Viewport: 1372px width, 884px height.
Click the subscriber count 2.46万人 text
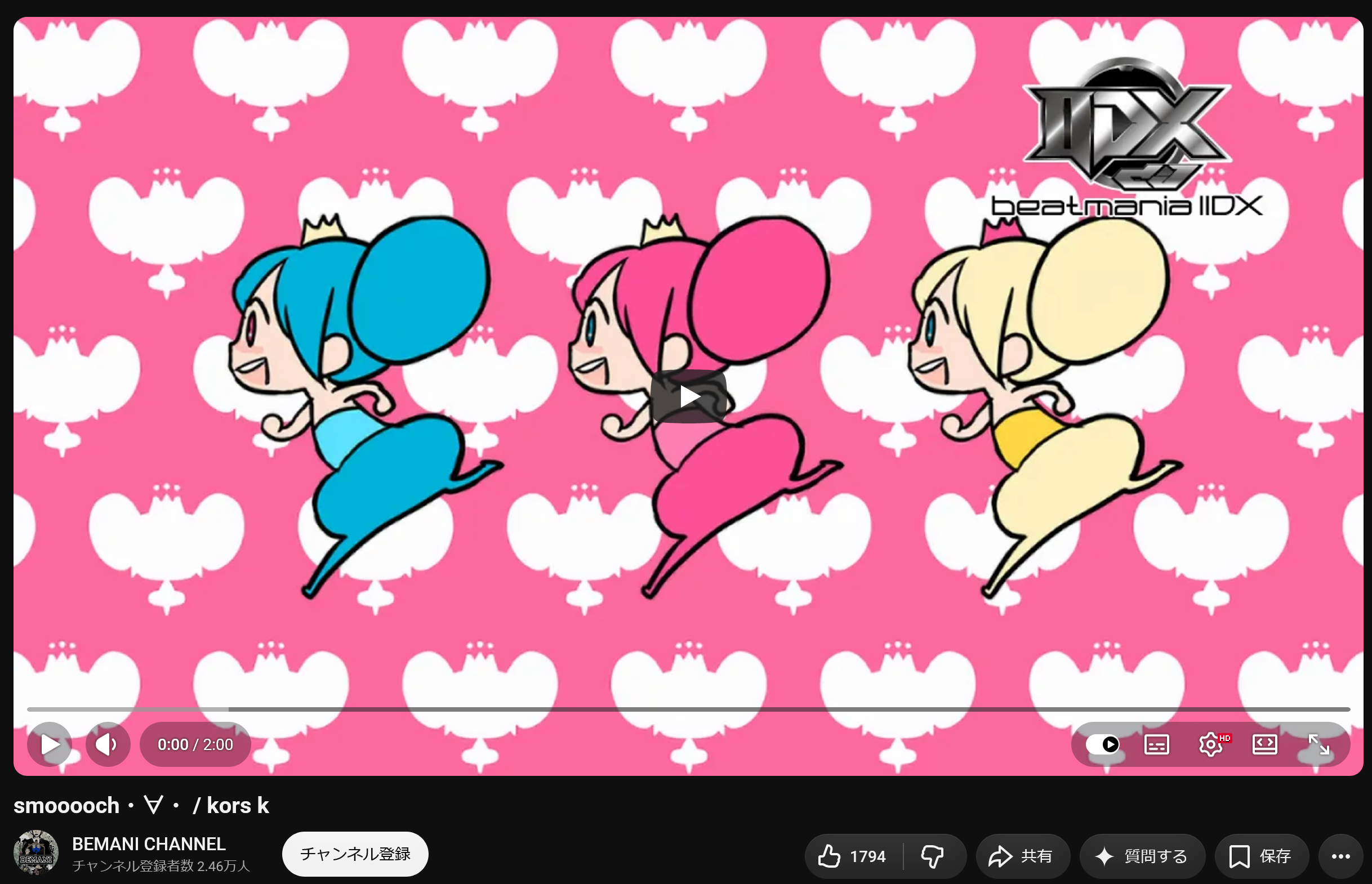pyautogui.click(x=161, y=865)
